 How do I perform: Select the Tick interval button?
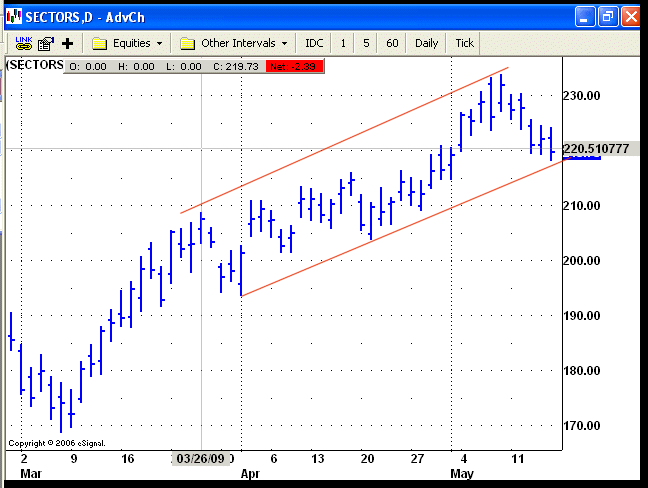464,43
